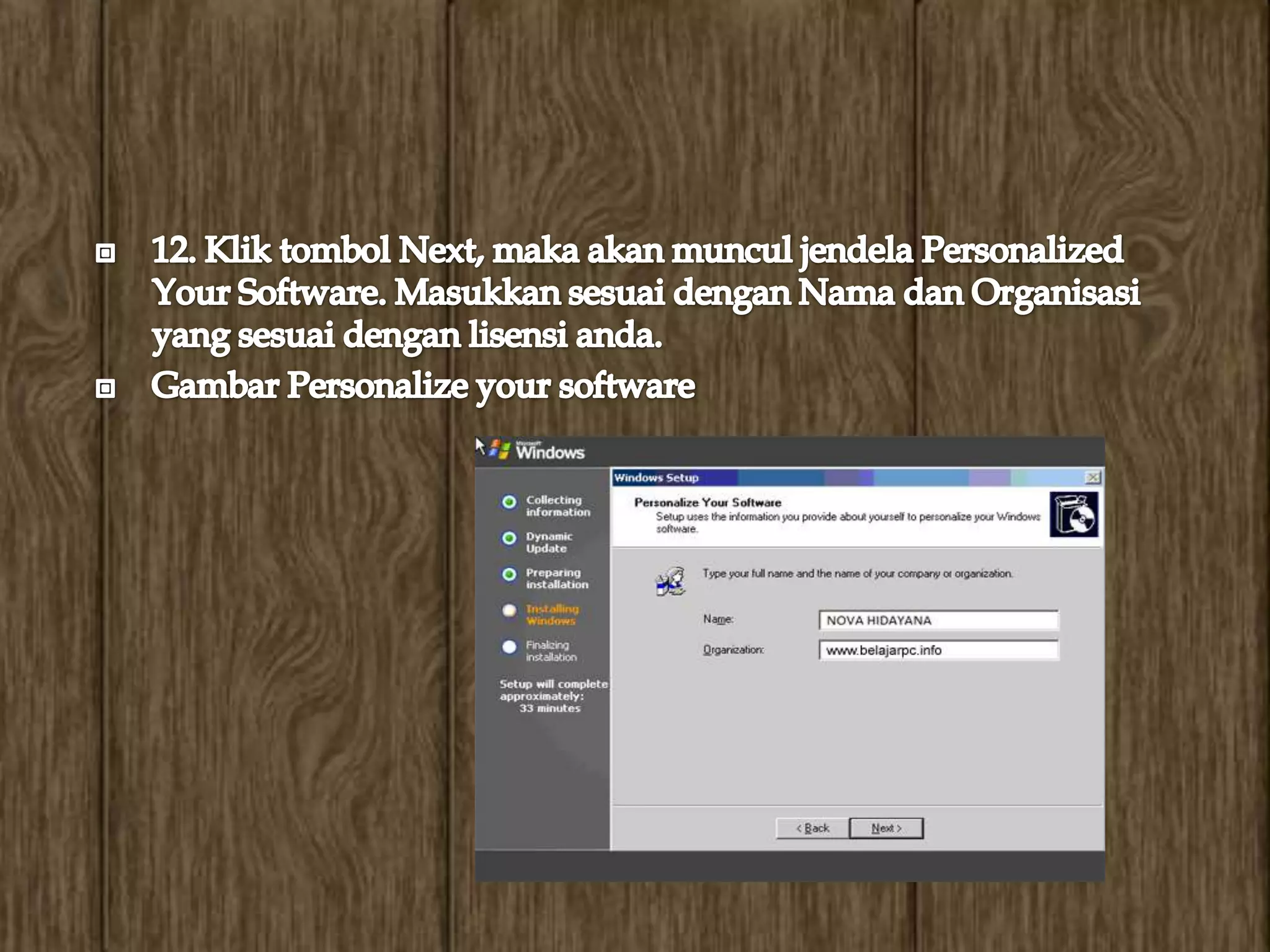Click the Name label text
This screenshot has height=952, width=1270.
coord(718,619)
